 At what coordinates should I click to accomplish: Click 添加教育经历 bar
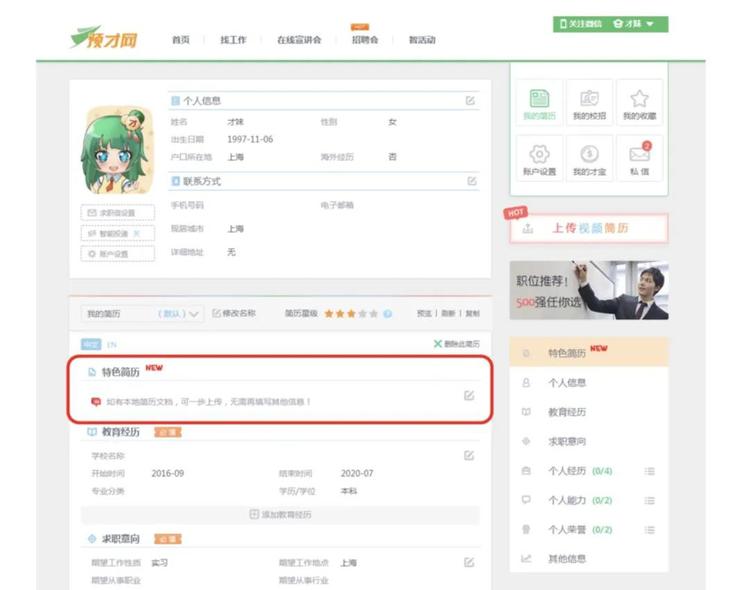click(x=280, y=515)
